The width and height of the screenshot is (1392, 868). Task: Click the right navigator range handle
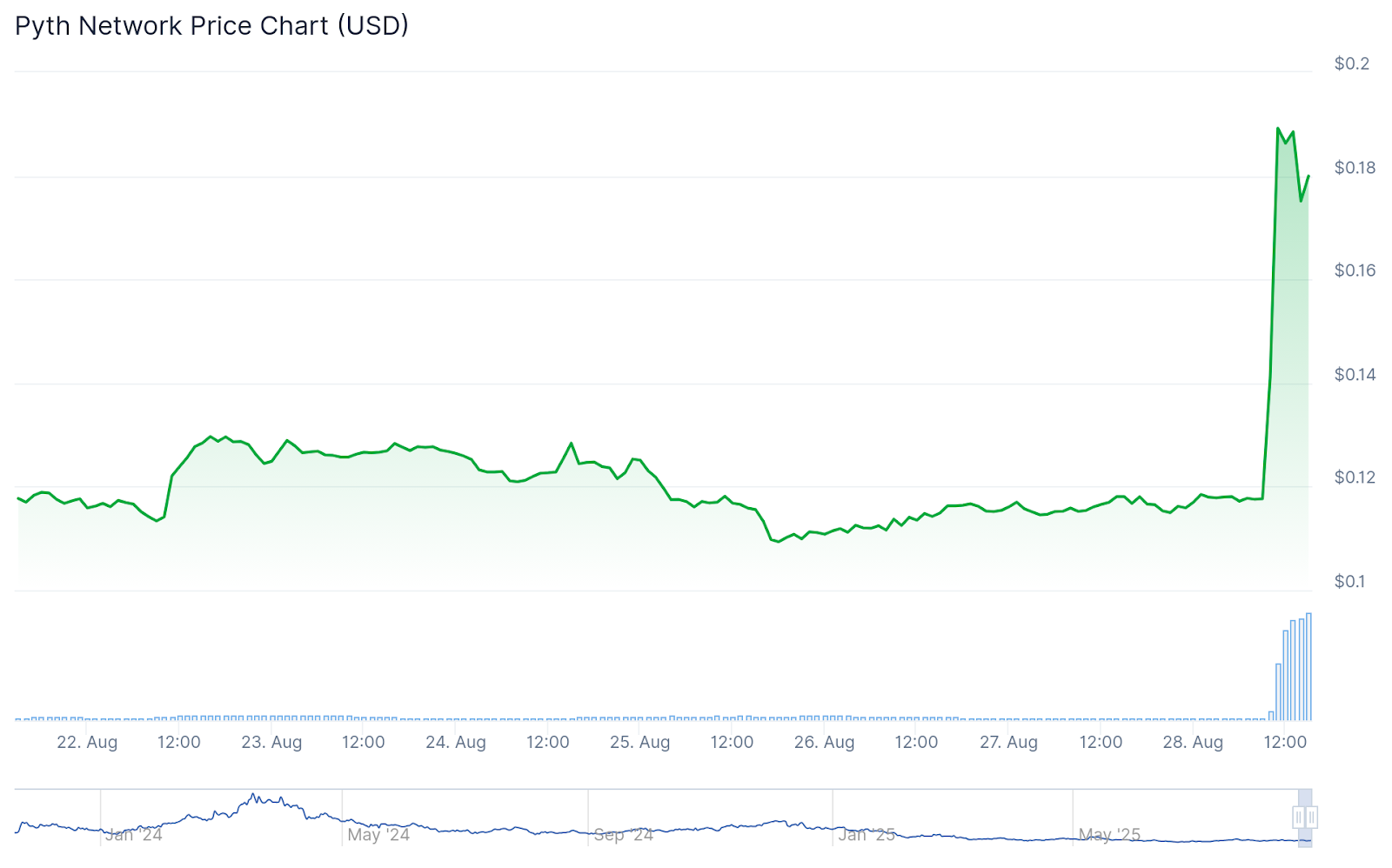(1311, 818)
